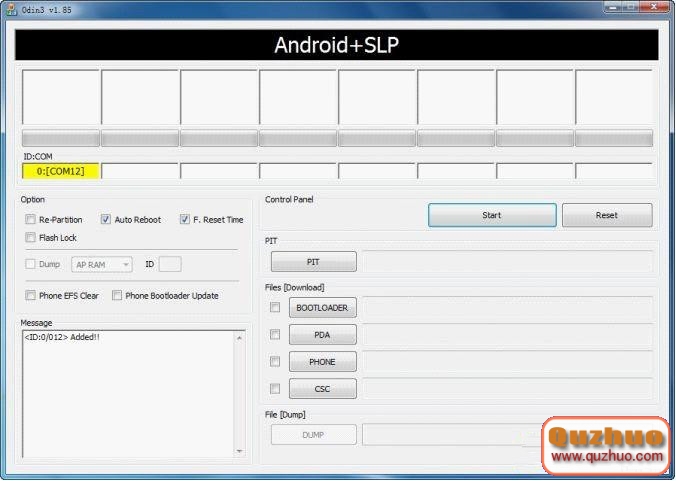Click the PIT file path field
676x481 pixels.
[x=507, y=262]
